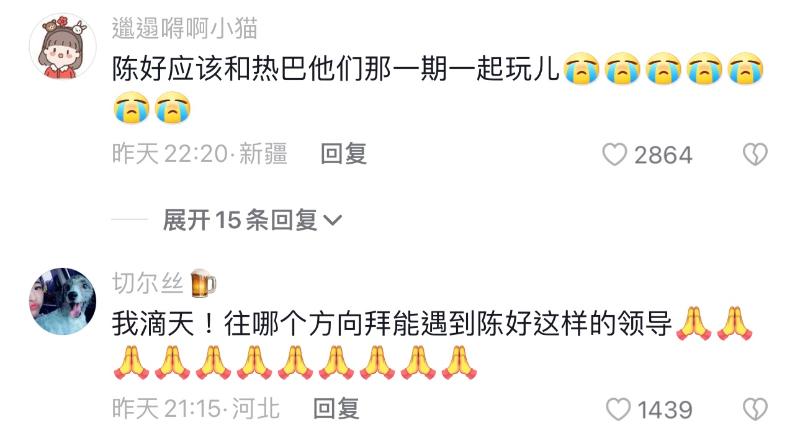Viewport: 800px width, 441px height.
Task: Click the first praying hands emoji after 领导
Action: (x=693, y=323)
